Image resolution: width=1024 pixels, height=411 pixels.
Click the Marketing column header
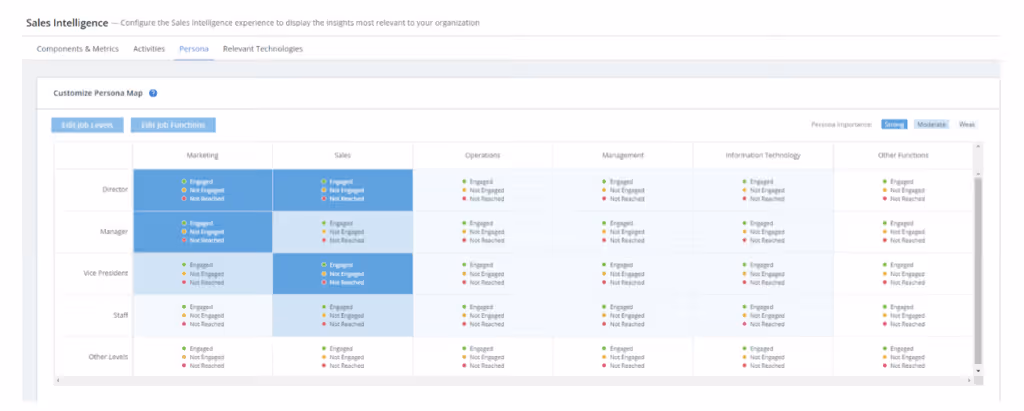coord(202,156)
